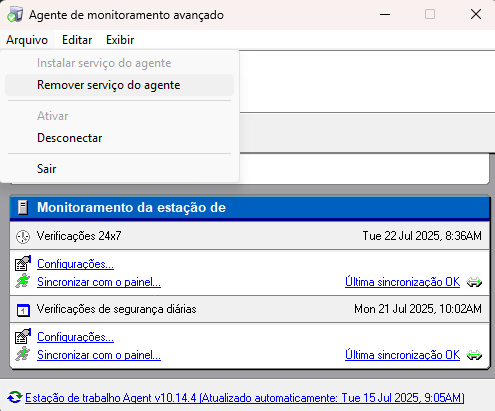Click the server icon in the blue Monitoramento header

click(23, 207)
